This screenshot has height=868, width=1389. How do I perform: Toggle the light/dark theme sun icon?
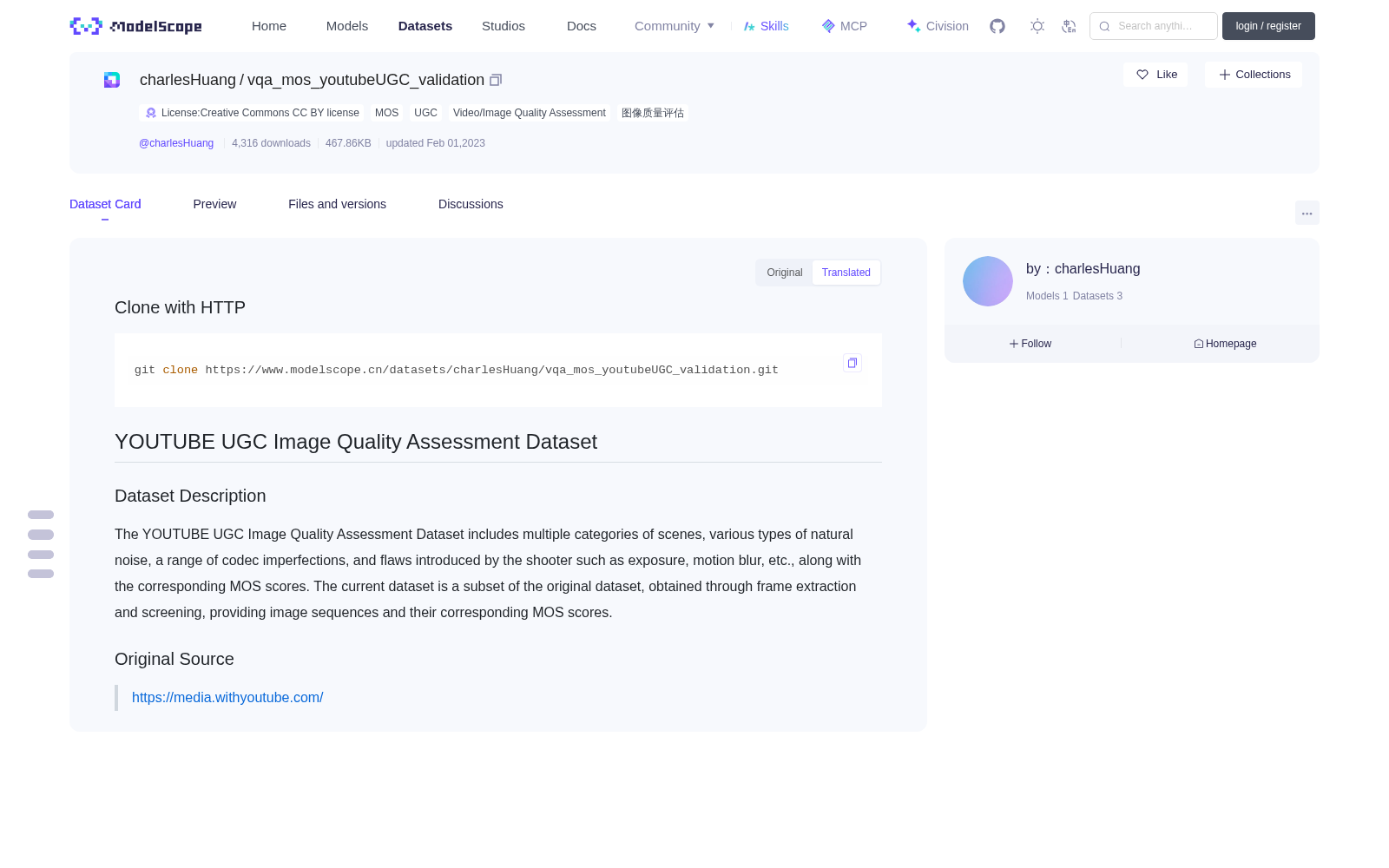coord(1037,26)
